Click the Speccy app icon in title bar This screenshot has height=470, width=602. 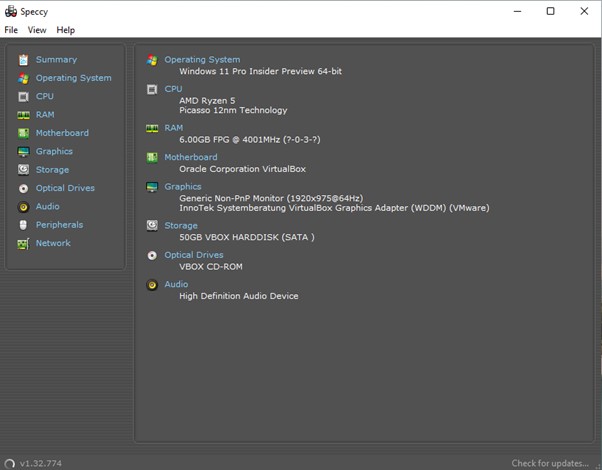pos(11,12)
